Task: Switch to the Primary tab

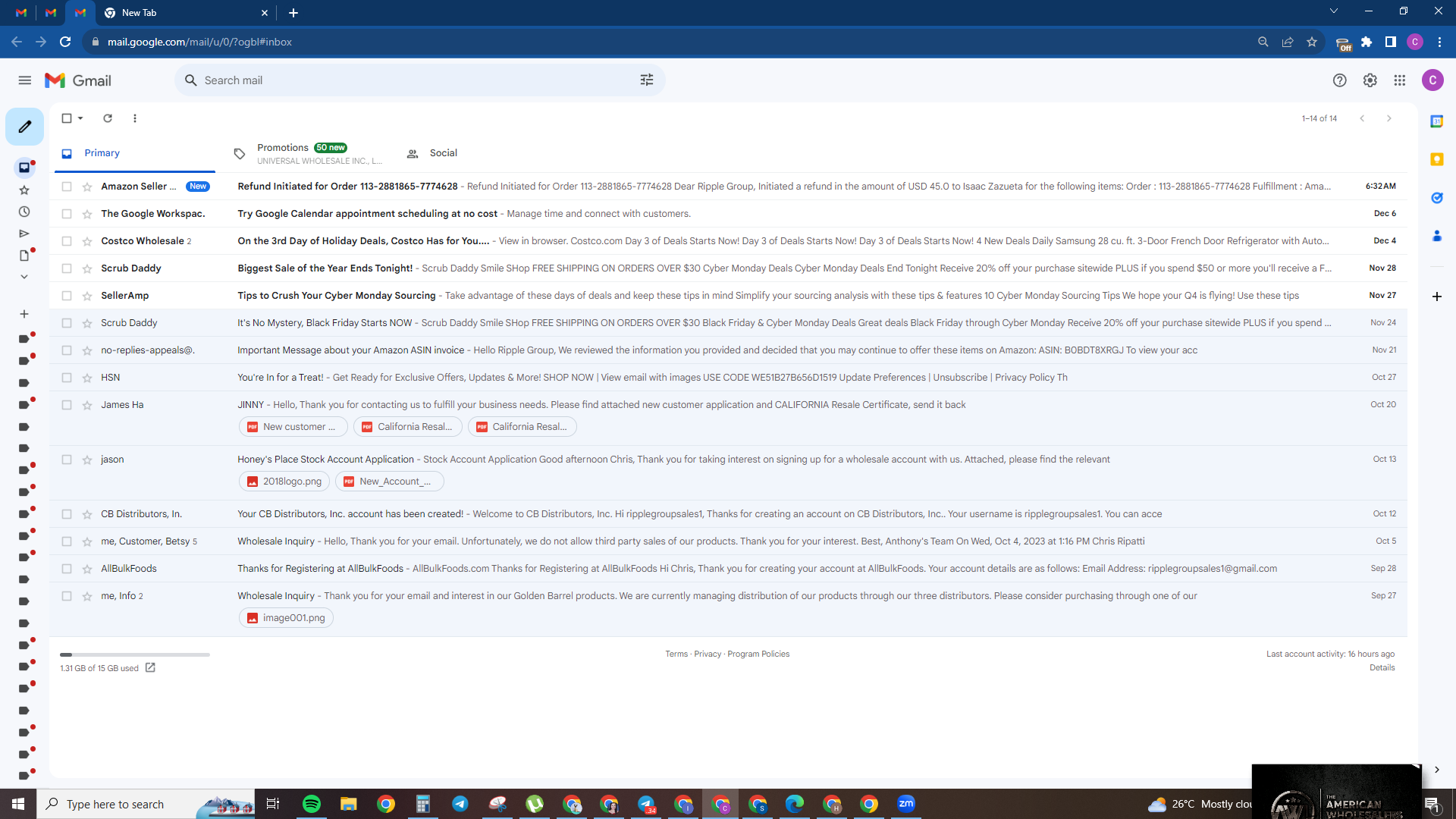Action: point(134,153)
